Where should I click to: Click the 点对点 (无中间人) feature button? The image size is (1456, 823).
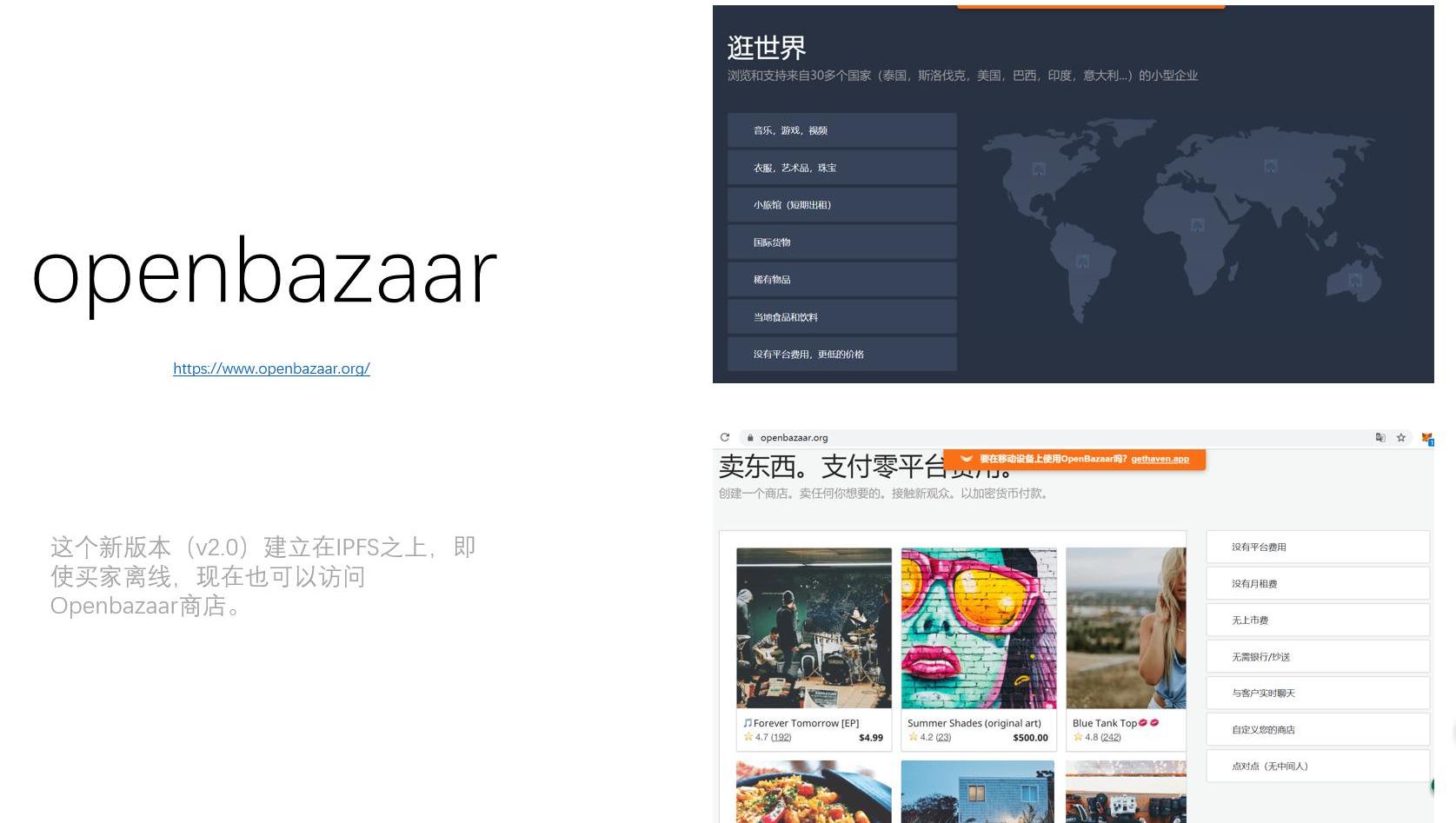tap(1318, 767)
